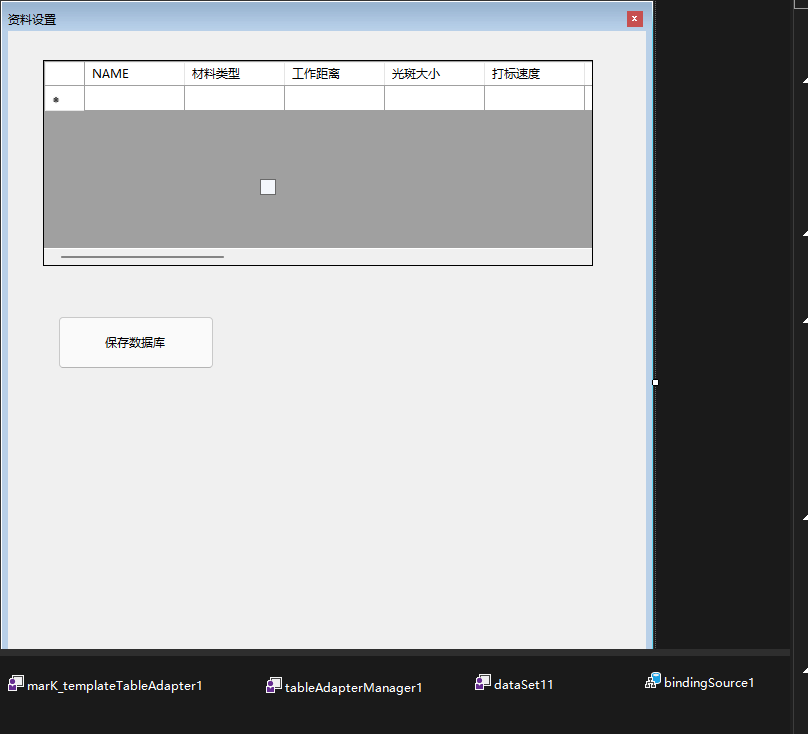Click the new-row asterisk indicator
The height and width of the screenshot is (734, 808).
(x=57, y=98)
